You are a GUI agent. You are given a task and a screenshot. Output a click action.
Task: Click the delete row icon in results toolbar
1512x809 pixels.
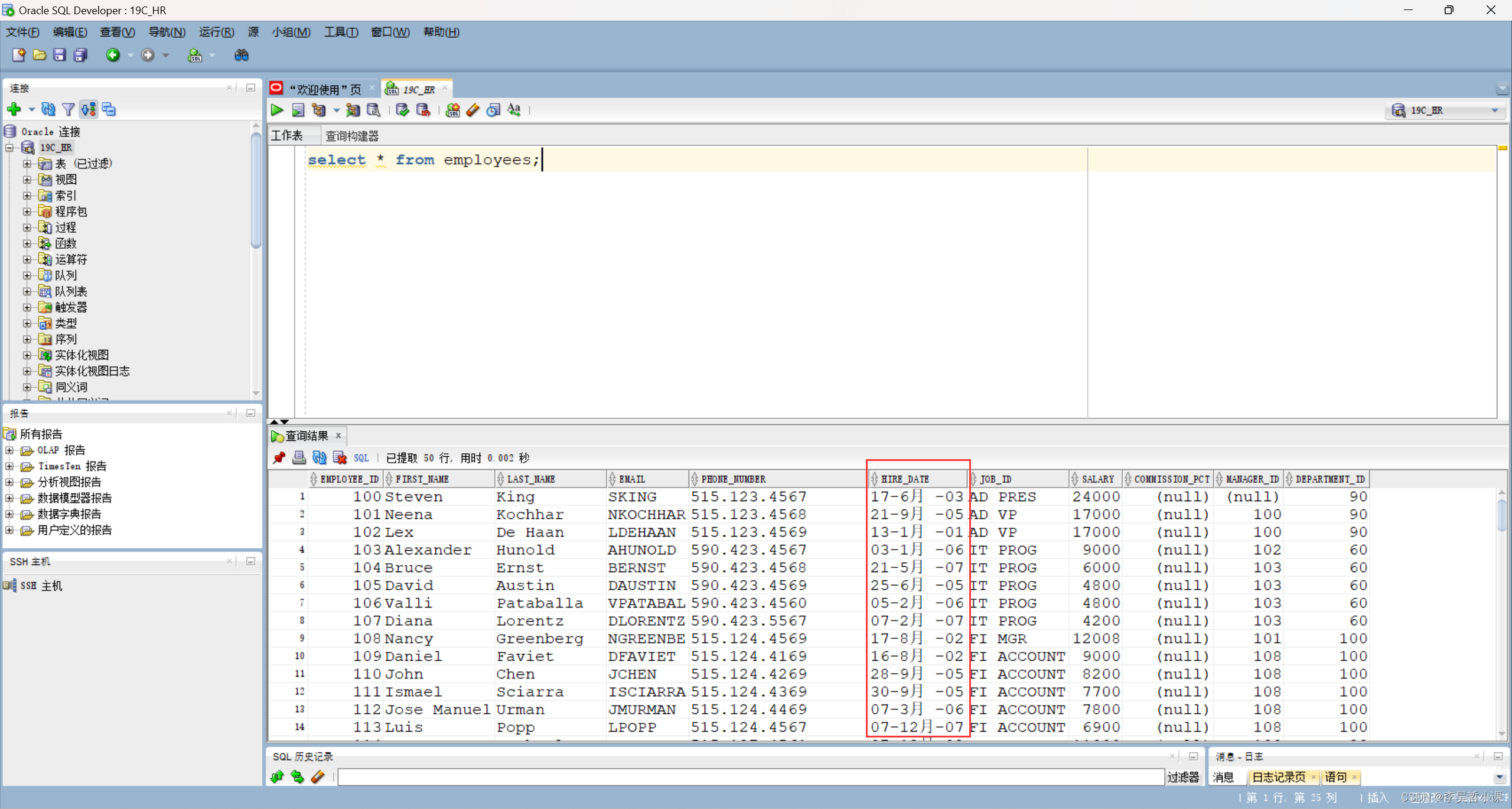340,457
